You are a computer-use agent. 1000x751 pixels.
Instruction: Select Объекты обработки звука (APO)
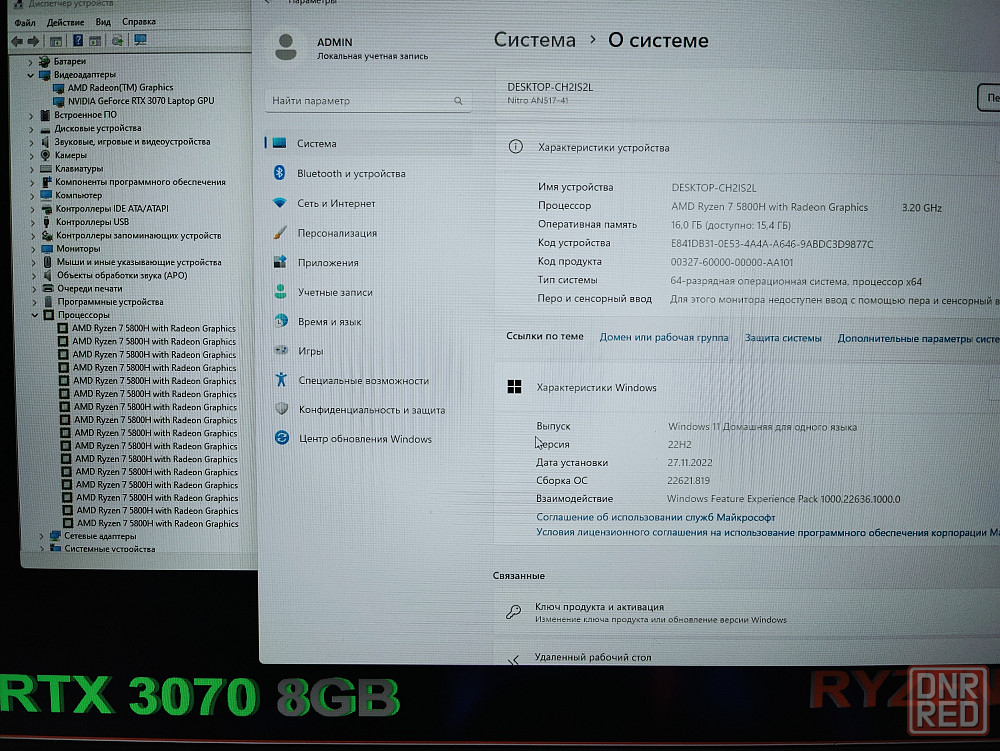[122, 275]
